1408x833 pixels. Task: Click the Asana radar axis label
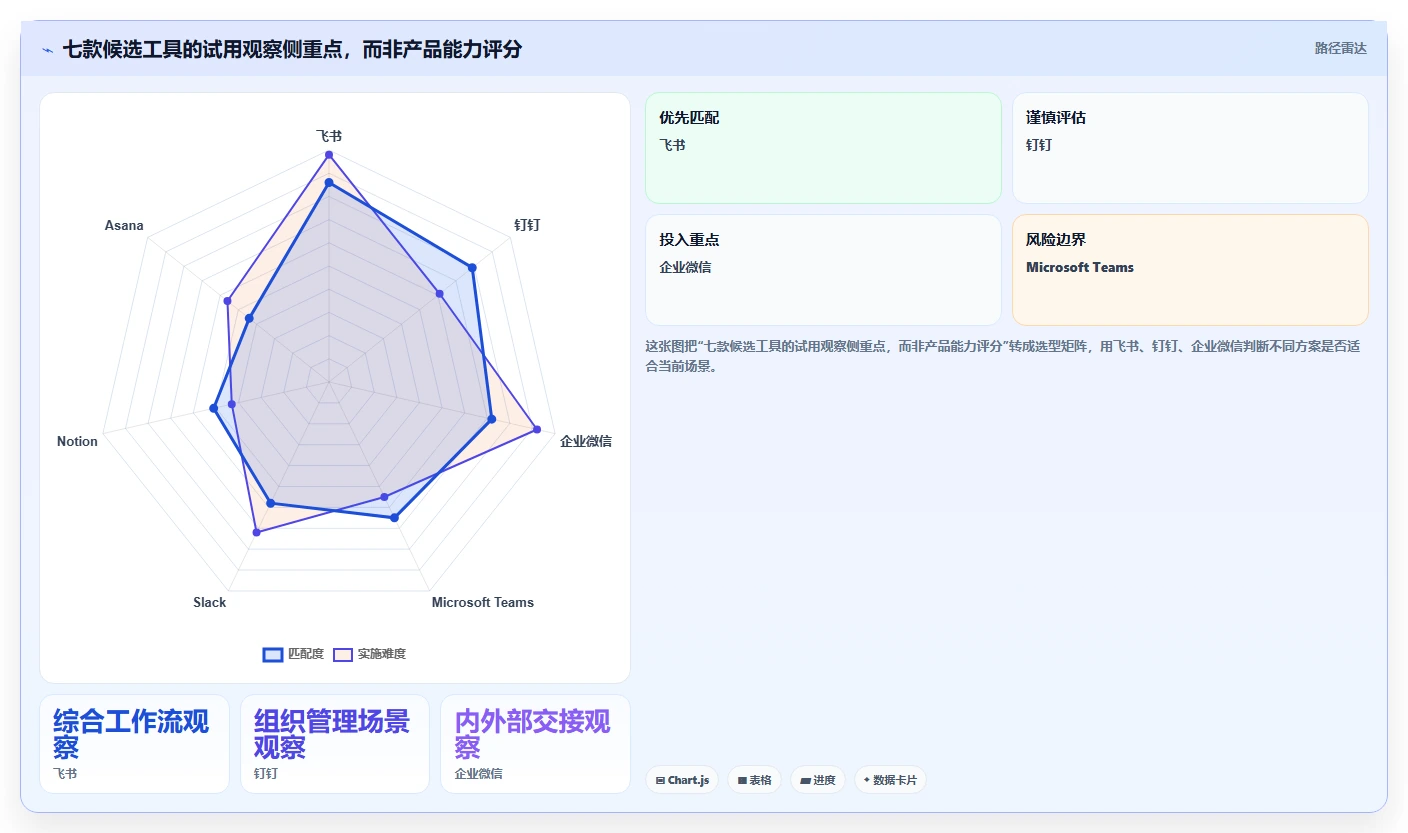124,225
